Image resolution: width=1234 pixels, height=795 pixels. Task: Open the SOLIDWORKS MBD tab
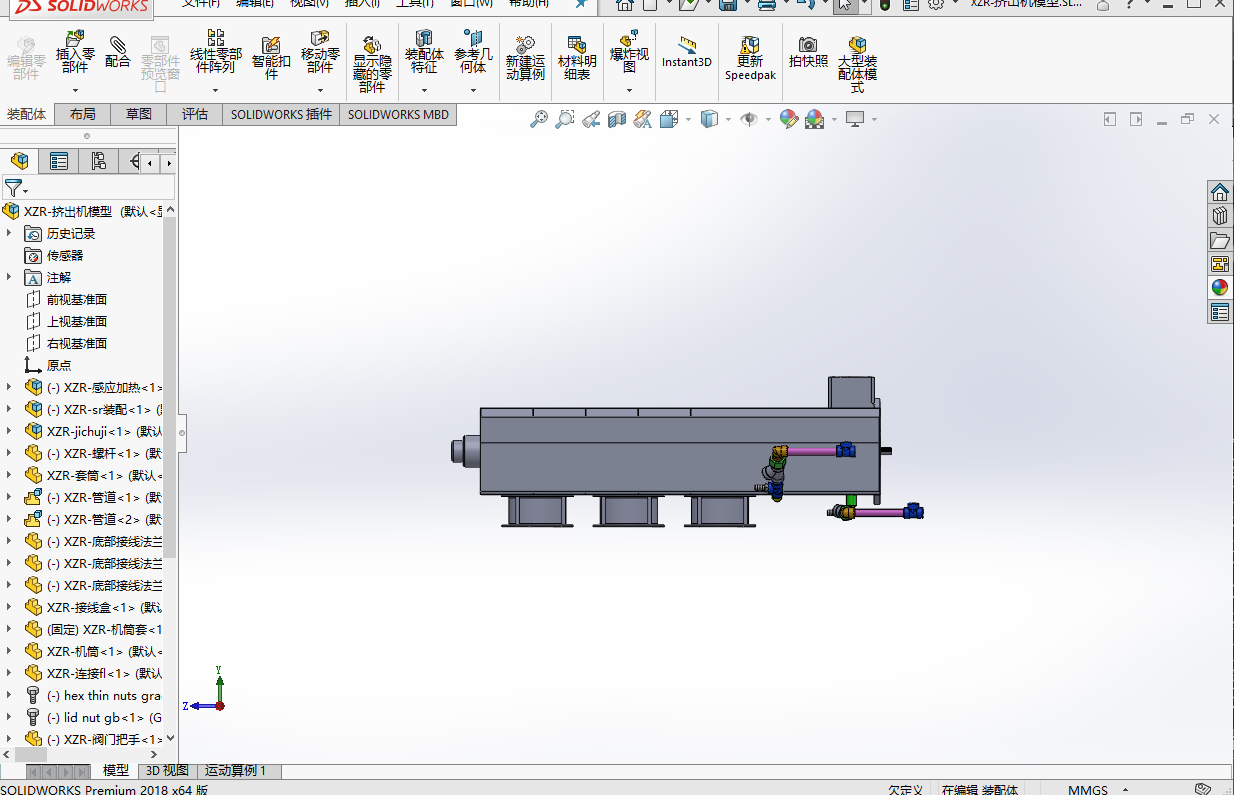pyautogui.click(x=398, y=114)
